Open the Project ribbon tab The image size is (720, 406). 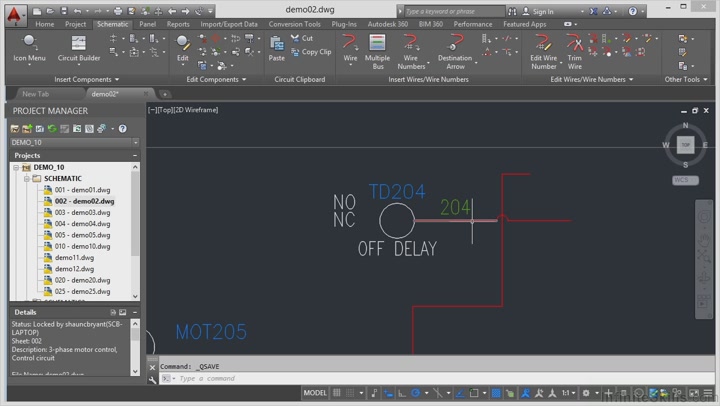coord(75,24)
